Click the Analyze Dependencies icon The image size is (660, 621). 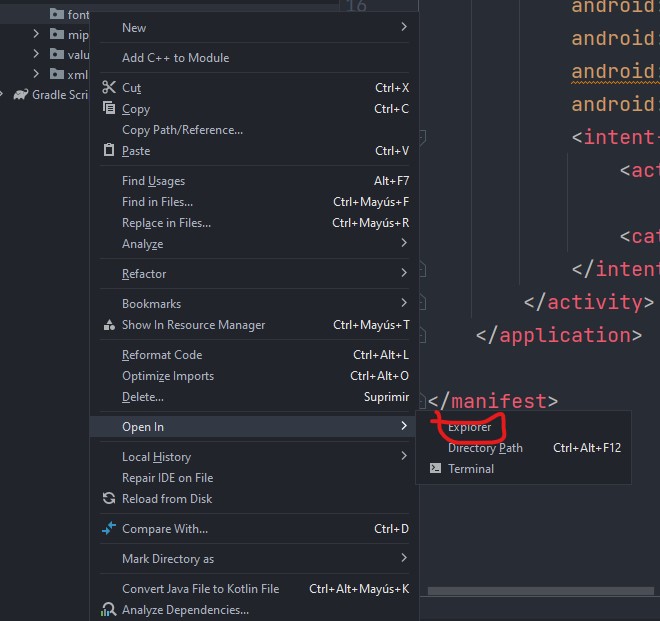coord(109,610)
